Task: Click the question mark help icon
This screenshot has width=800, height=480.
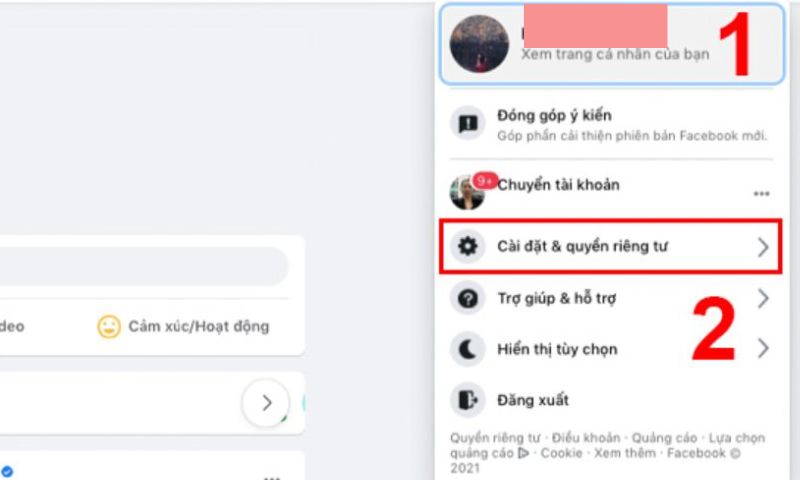Action: tap(467, 298)
